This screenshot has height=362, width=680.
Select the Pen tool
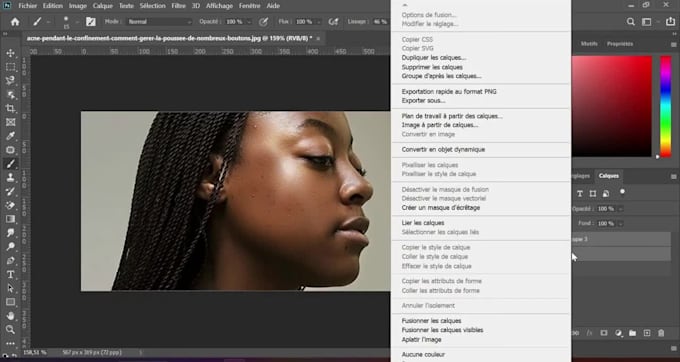pos(10,261)
